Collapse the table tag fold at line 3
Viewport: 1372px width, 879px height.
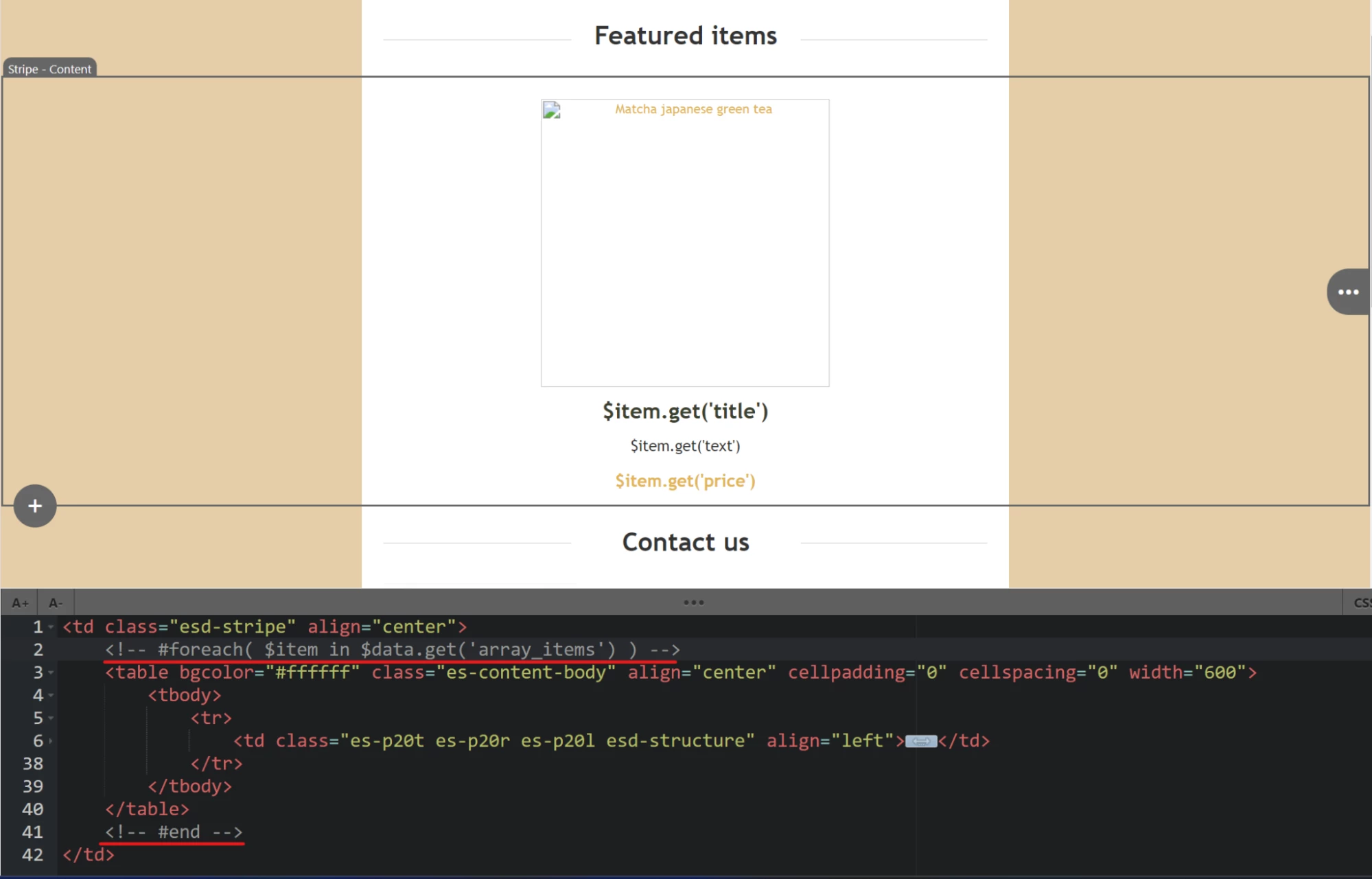(51, 672)
